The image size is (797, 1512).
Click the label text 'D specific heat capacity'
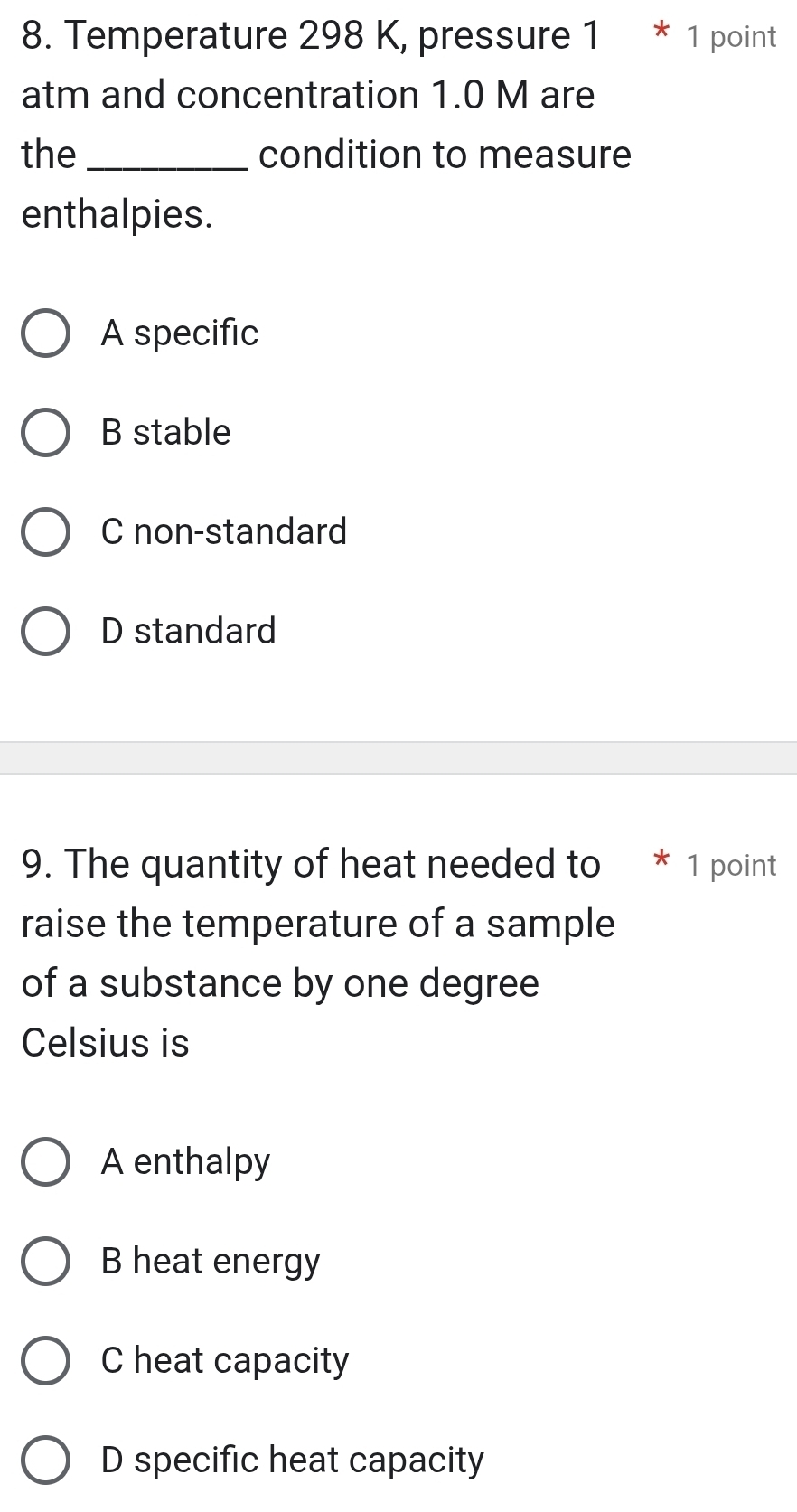point(291,1461)
